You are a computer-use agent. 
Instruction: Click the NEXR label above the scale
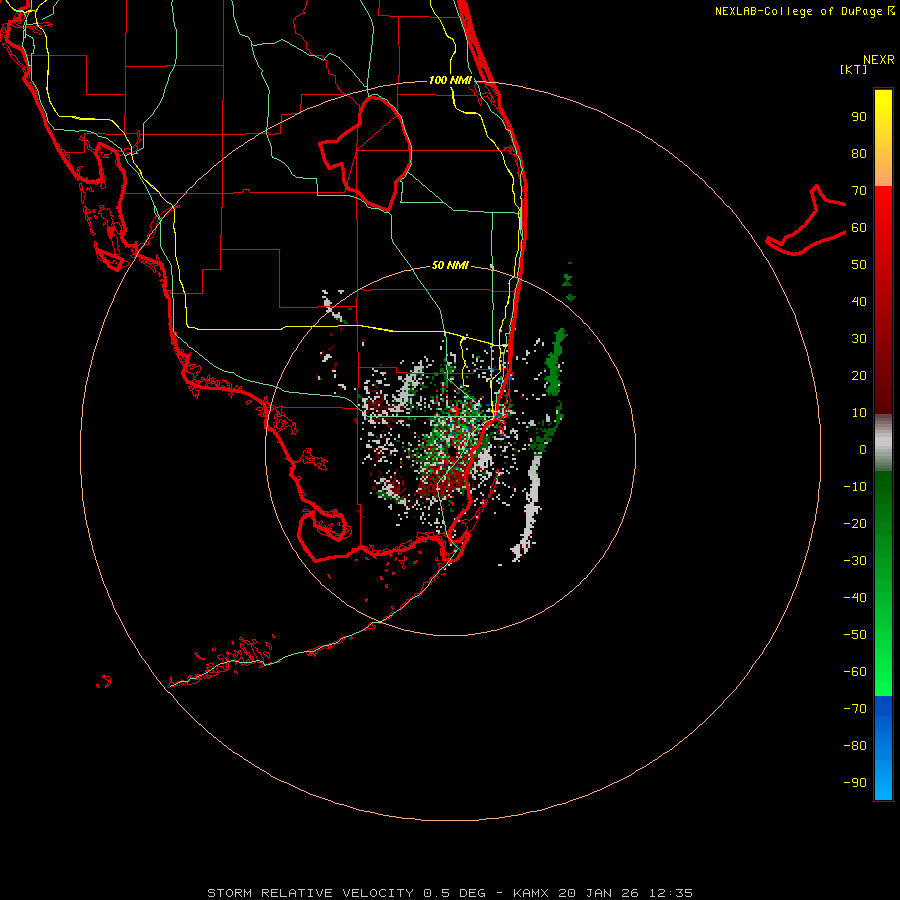(x=878, y=60)
